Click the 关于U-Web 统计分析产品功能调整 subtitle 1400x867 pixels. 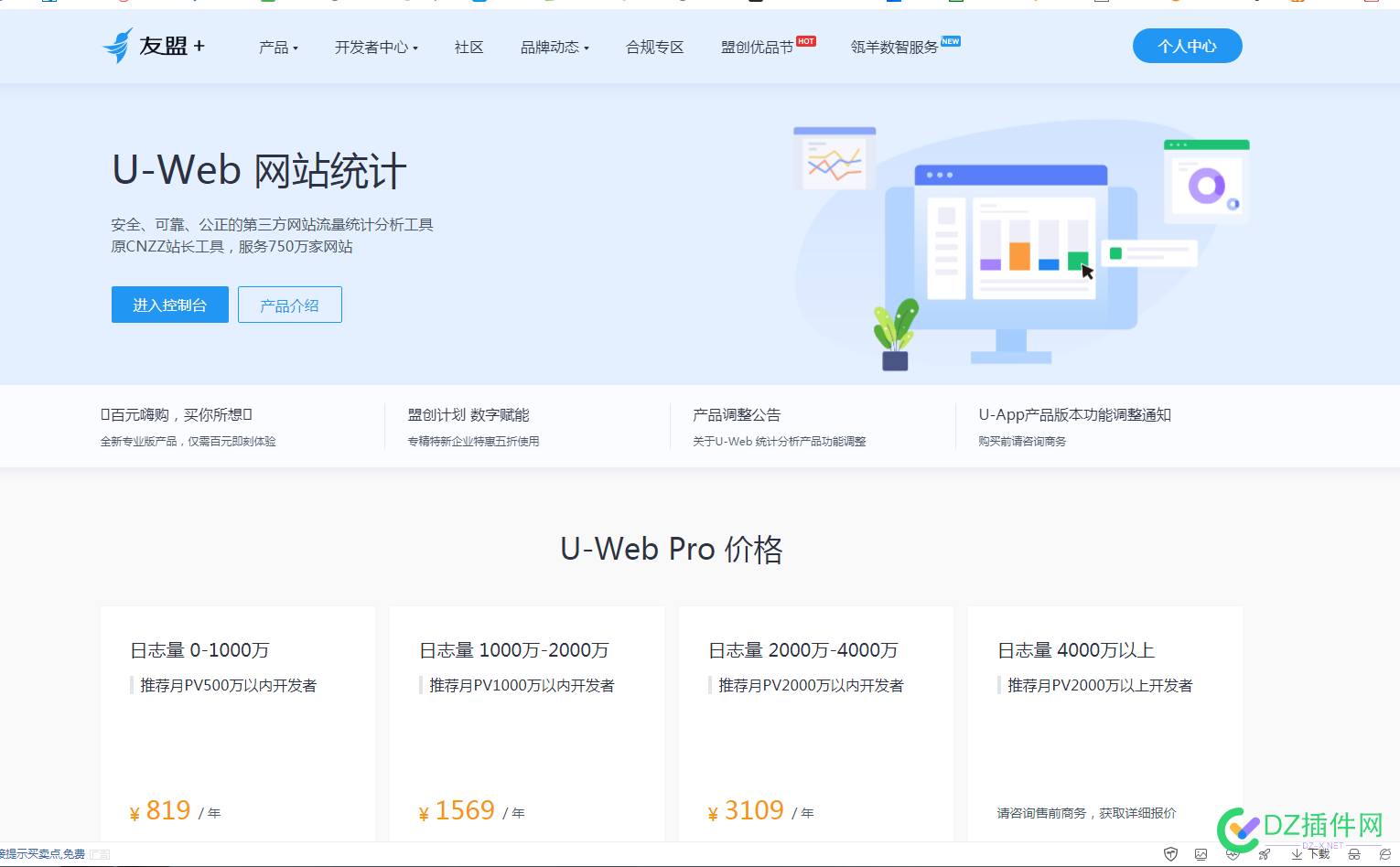pos(779,441)
